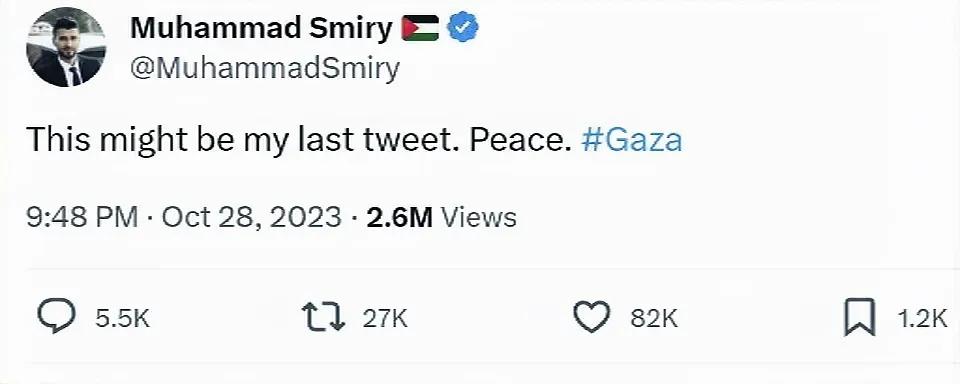Click the 5.5K replies count
Image resolution: width=960 pixels, height=384 pixels.
pyautogui.click(x=122, y=318)
